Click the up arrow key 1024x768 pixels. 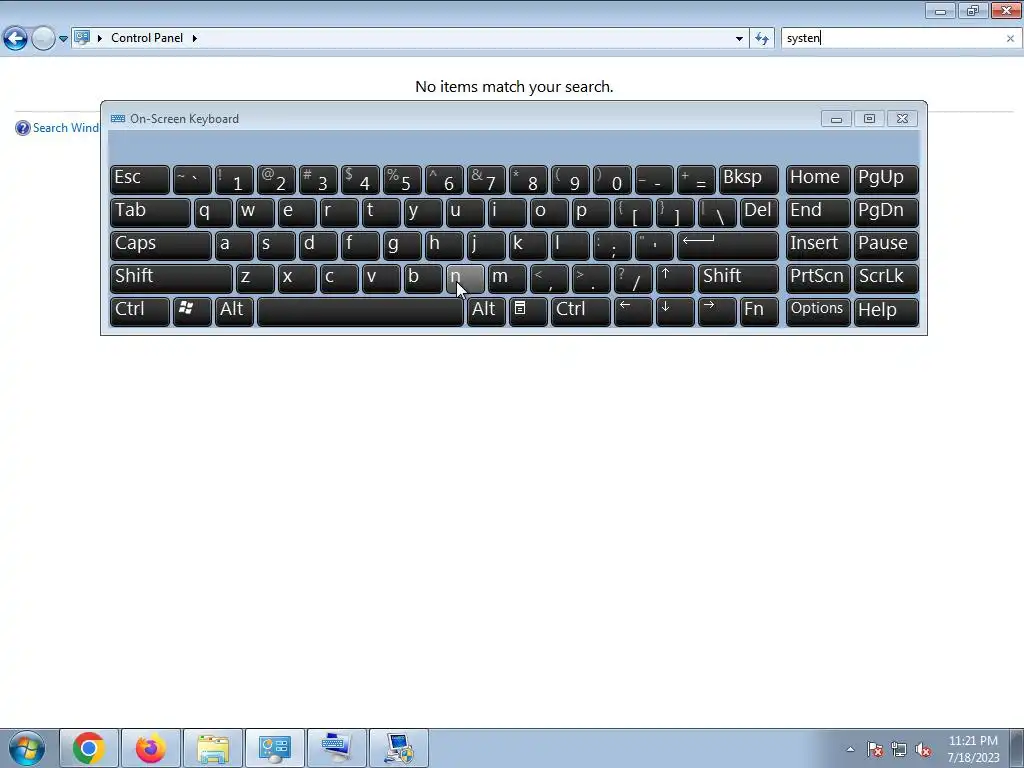click(675, 278)
